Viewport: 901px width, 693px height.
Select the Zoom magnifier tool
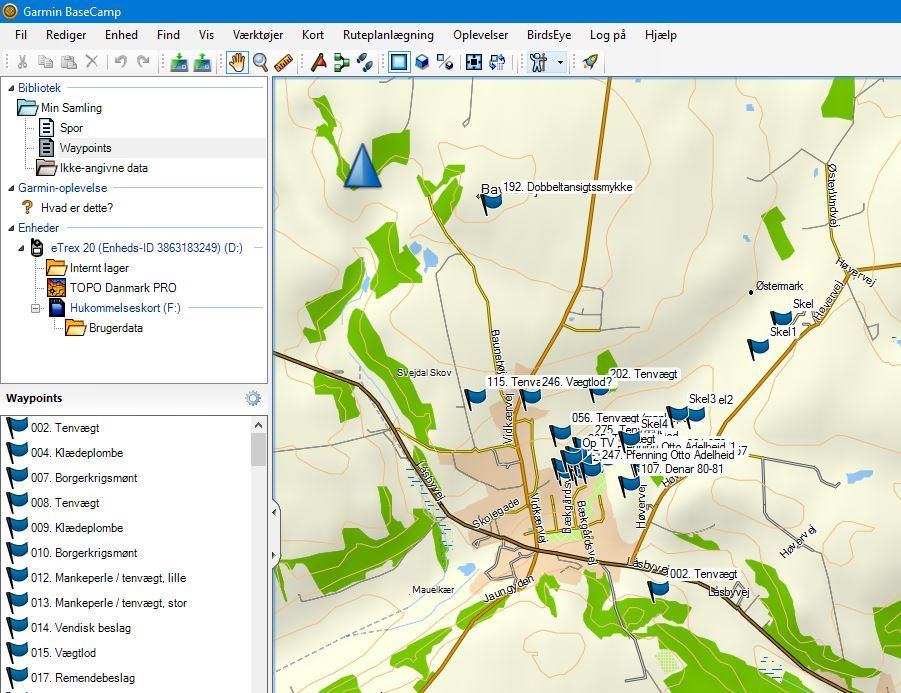(260, 62)
